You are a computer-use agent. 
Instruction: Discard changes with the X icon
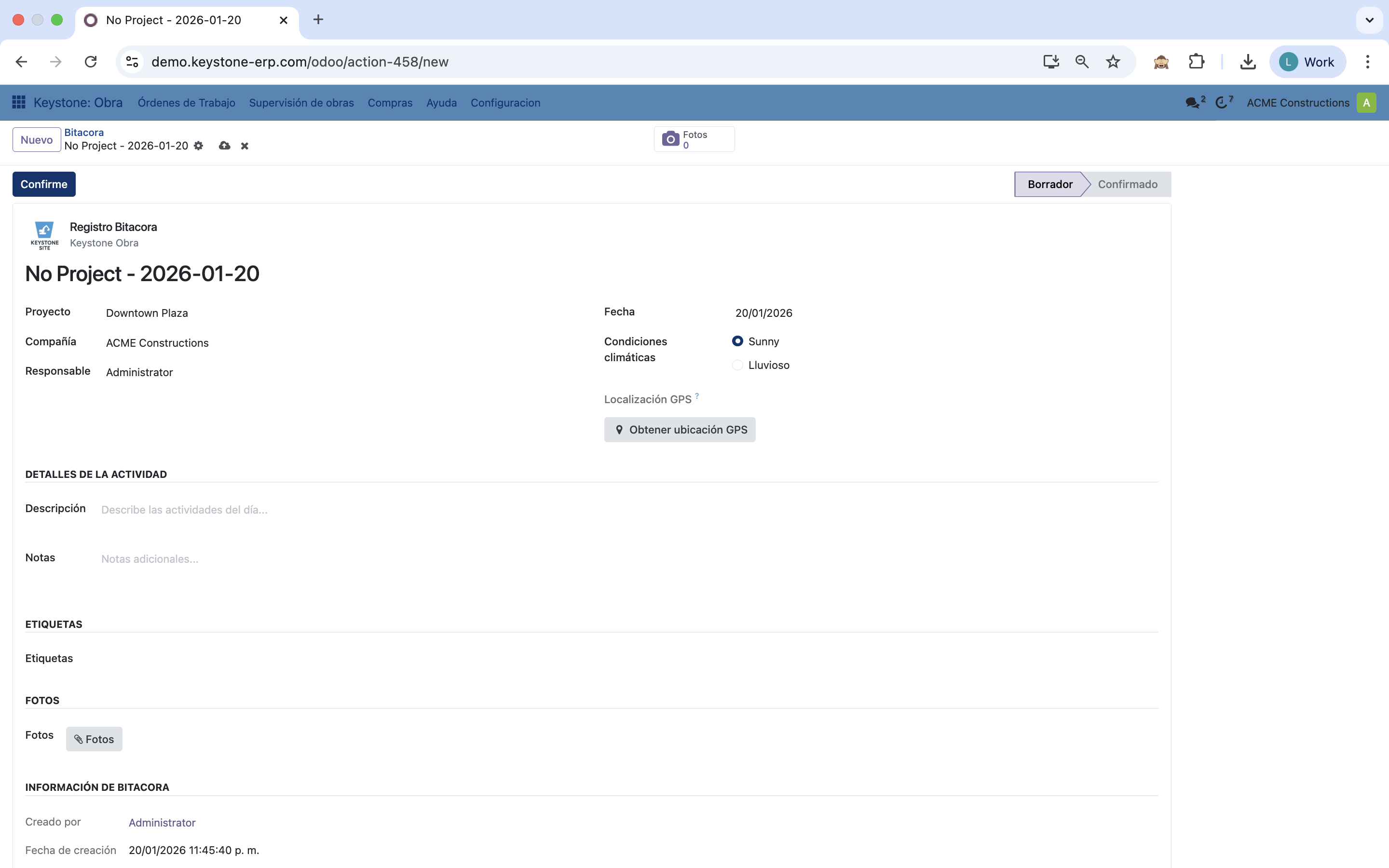(x=245, y=146)
